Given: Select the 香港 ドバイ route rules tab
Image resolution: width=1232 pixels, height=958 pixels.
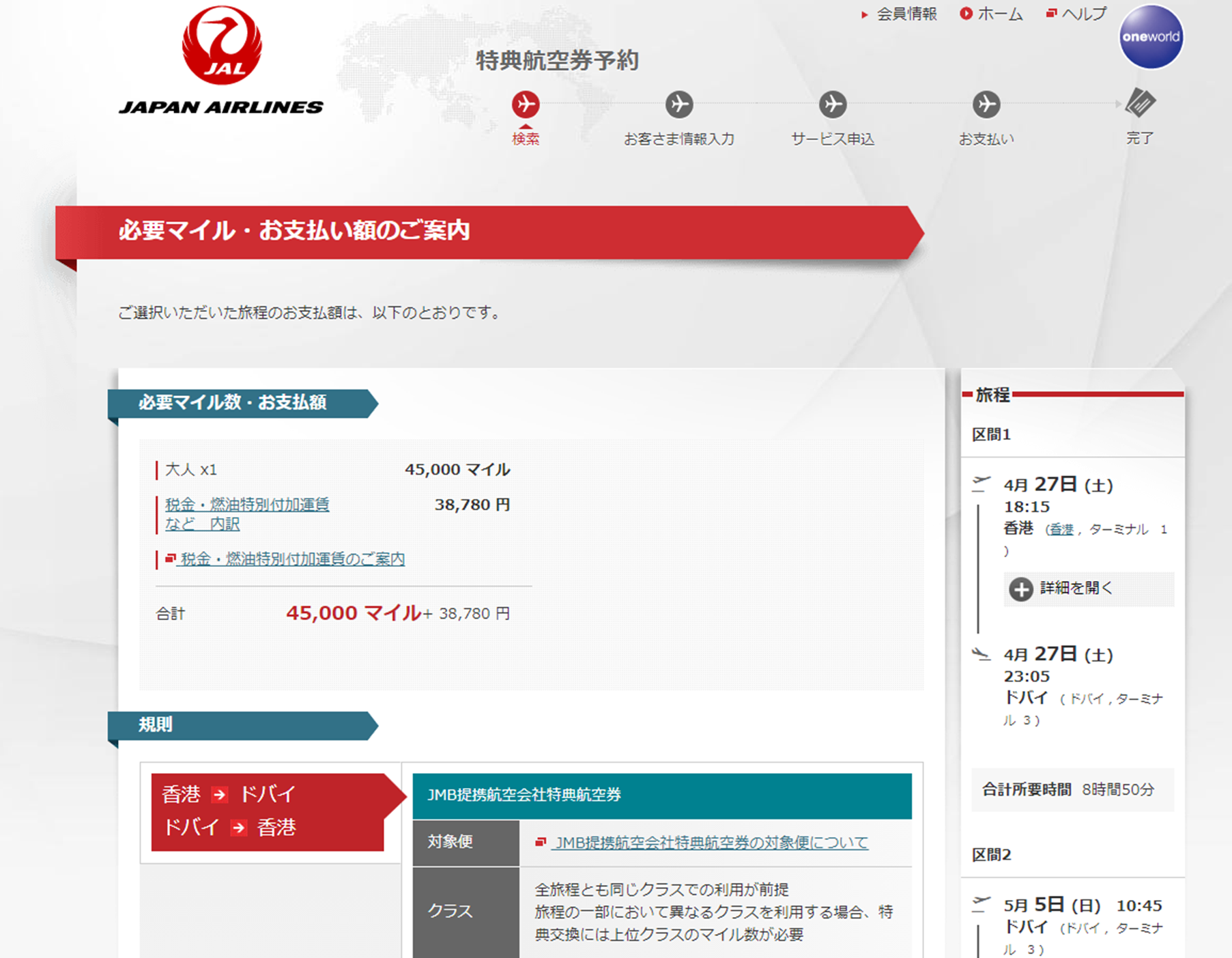Looking at the screenshot, I should pos(268,811).
